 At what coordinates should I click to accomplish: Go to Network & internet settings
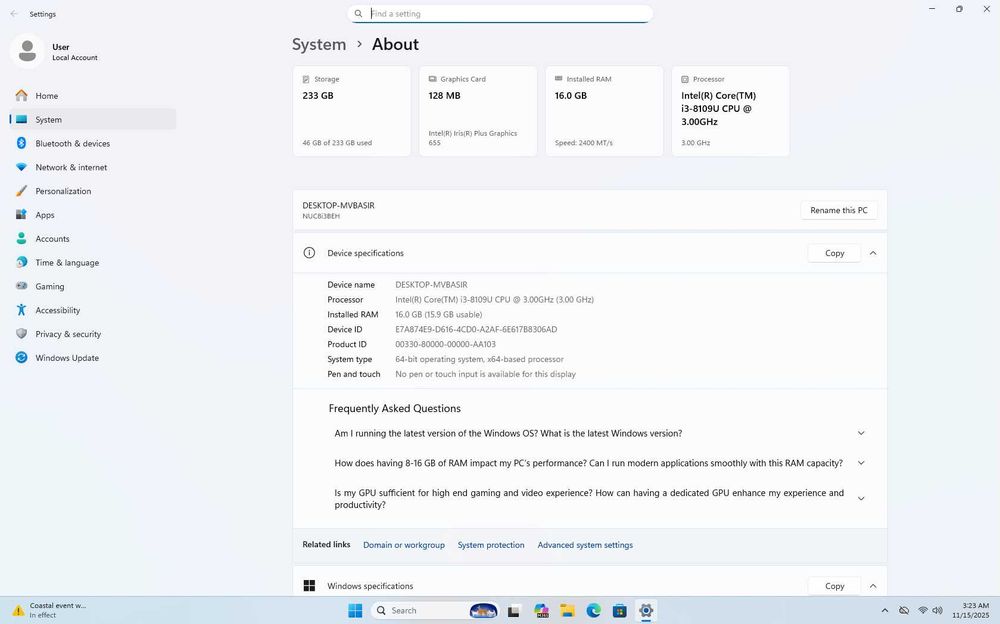pyautogui.click(x=92, y=167)
